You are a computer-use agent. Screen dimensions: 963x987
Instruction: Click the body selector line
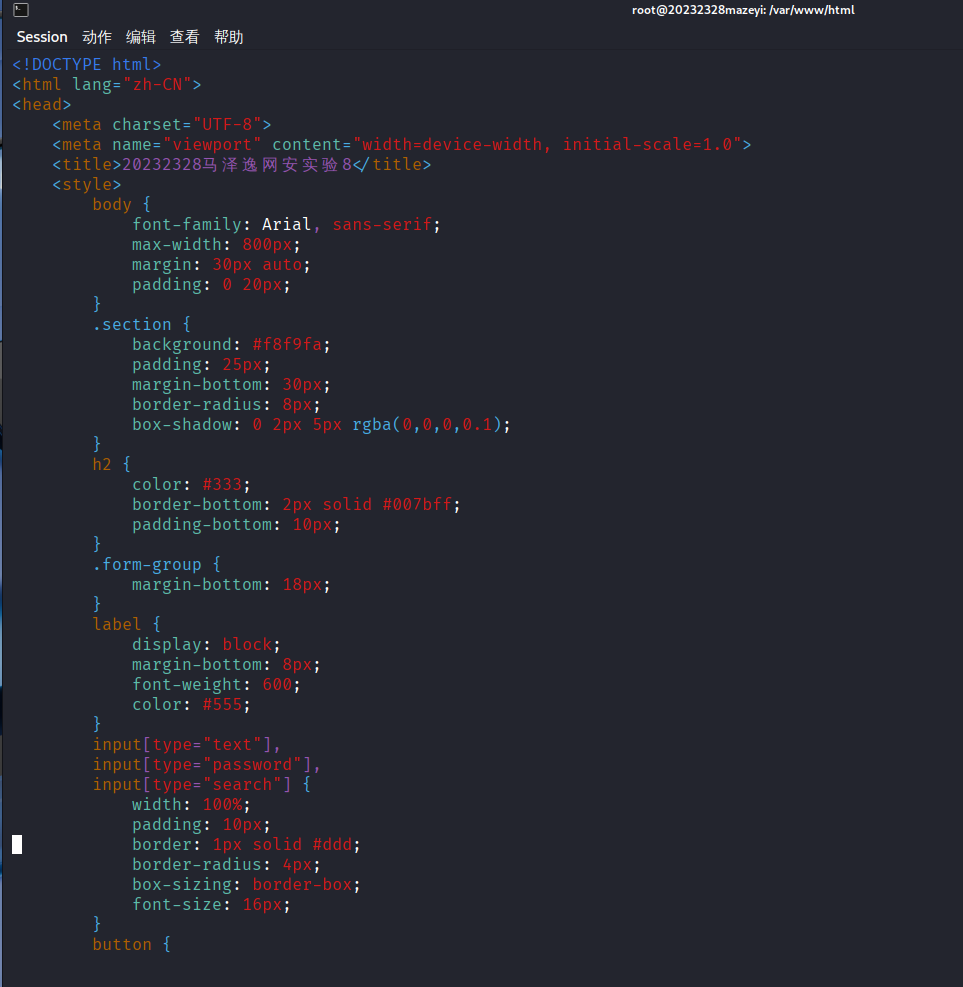tap(121, 205)
